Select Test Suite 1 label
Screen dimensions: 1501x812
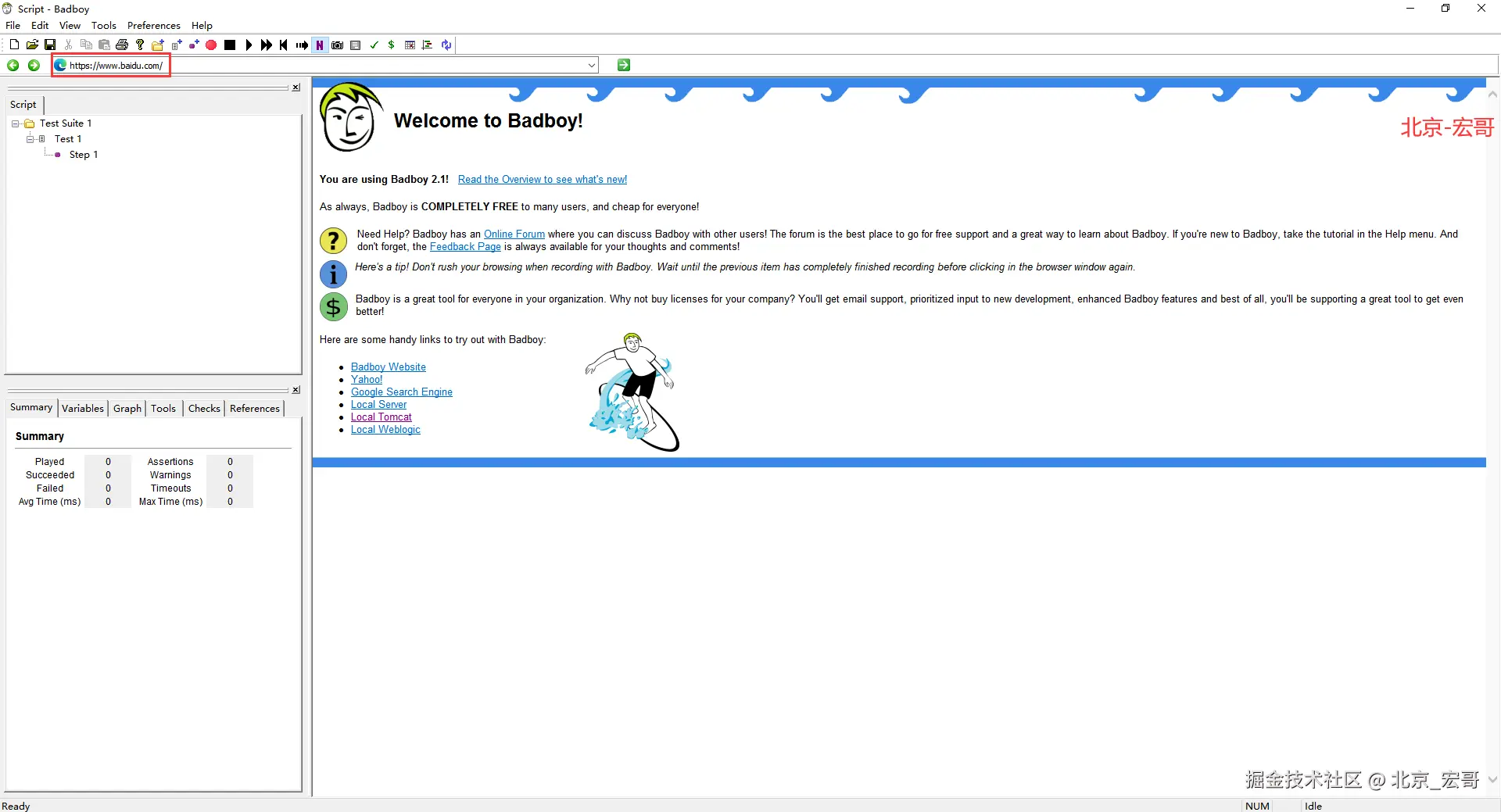66,123
